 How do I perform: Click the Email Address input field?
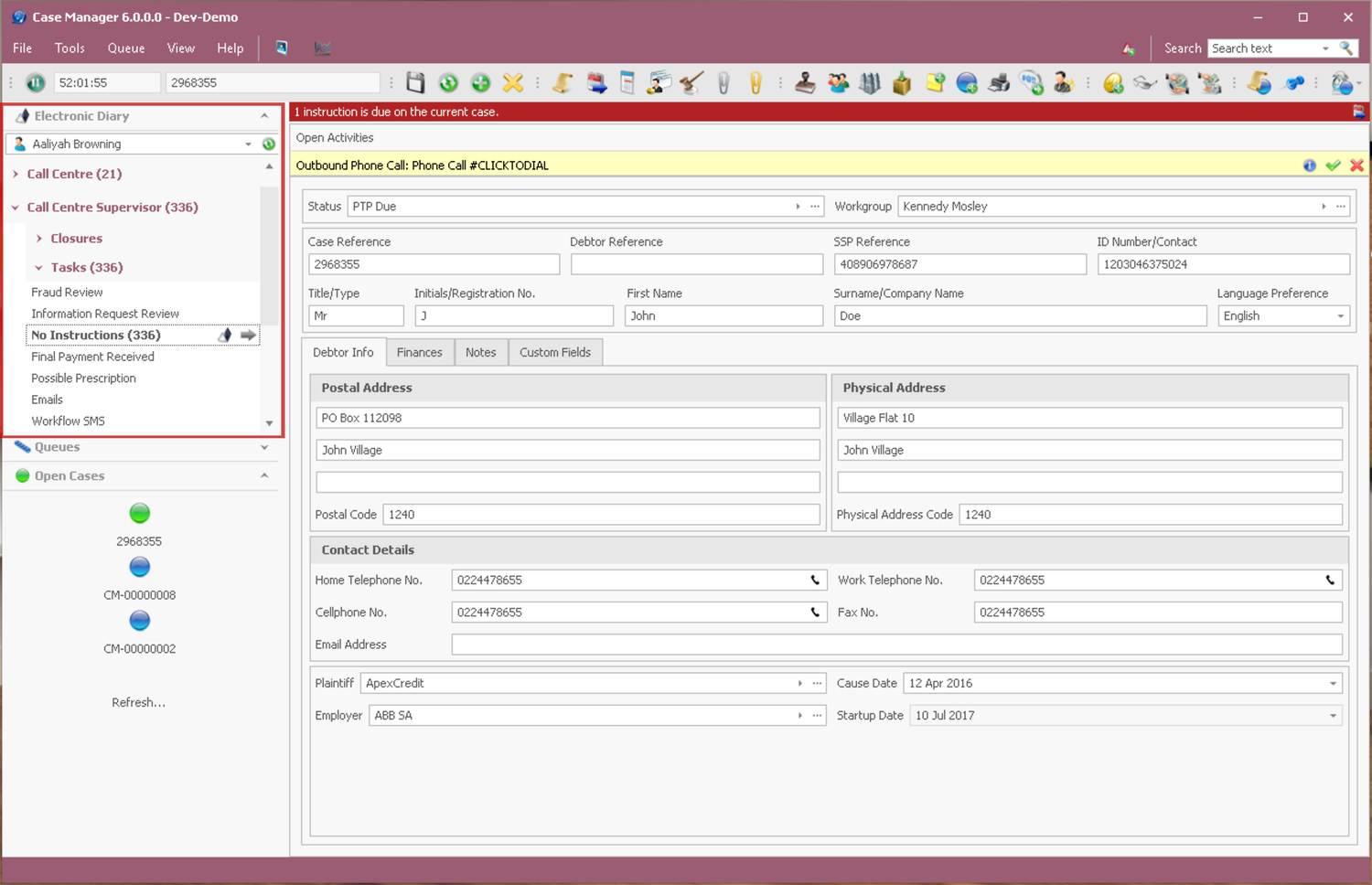click(897, 645)
